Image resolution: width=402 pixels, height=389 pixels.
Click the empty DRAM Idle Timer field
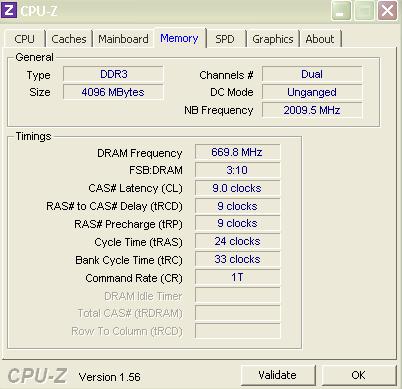click(237, 295)
